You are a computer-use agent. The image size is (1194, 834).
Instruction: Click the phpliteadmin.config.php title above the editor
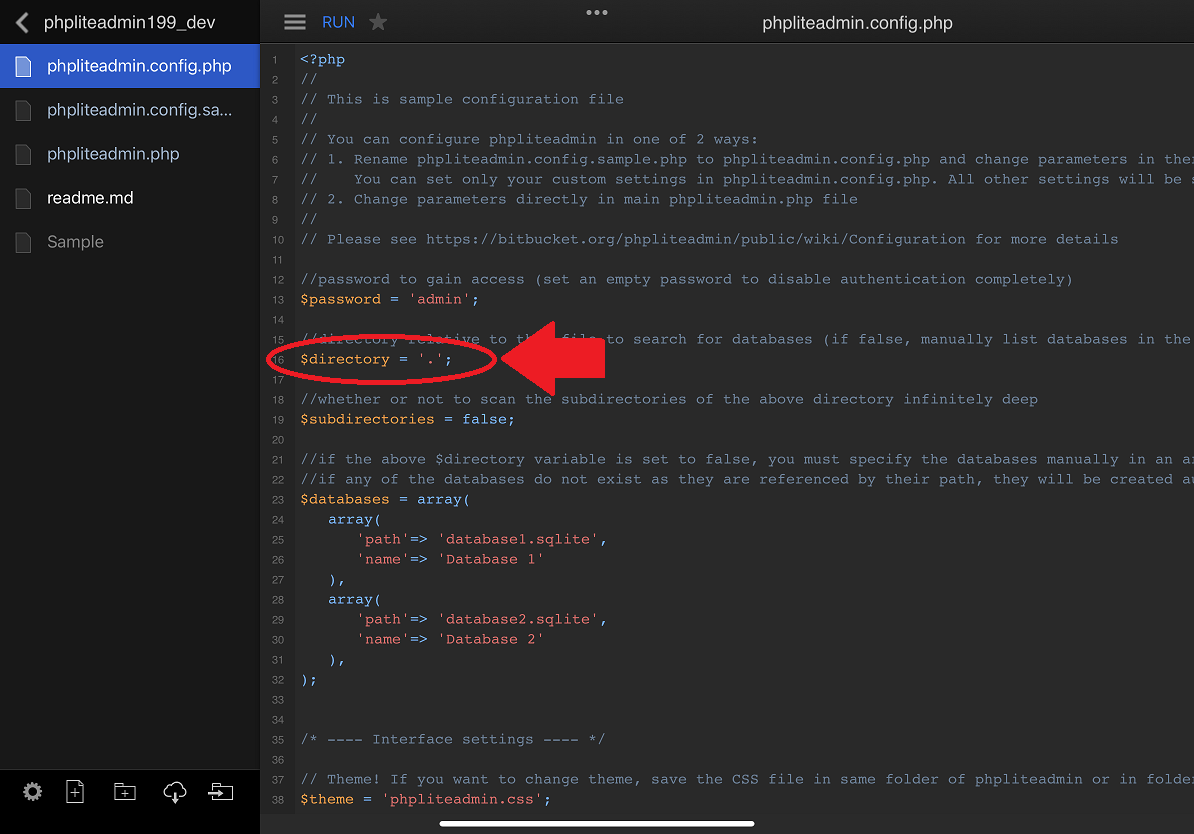tap(857, 23)
